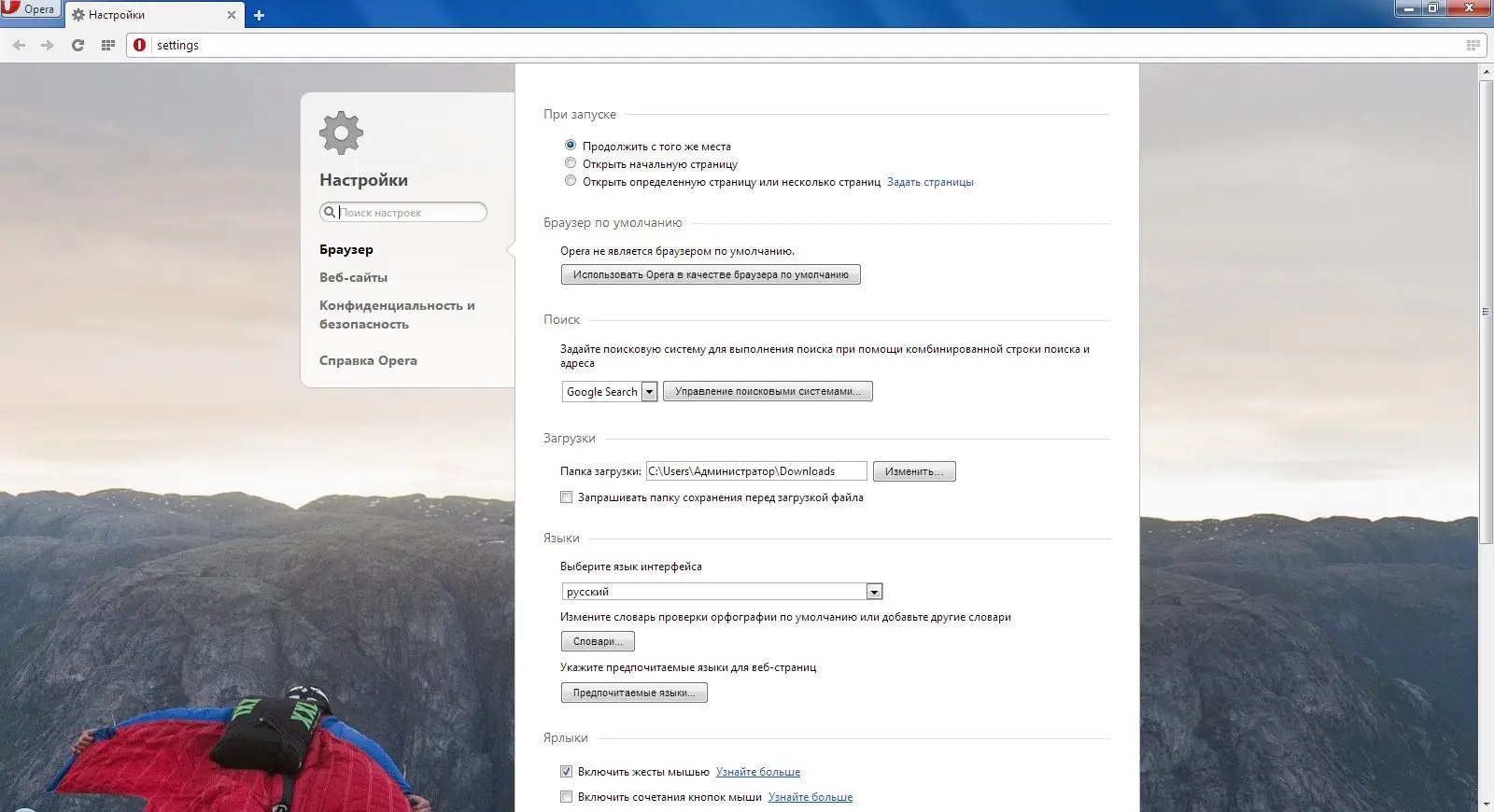Open the Веб-сайты settings section
Image resolution: width=1494 pixels, height=812 pixels.
click(353, 277)
